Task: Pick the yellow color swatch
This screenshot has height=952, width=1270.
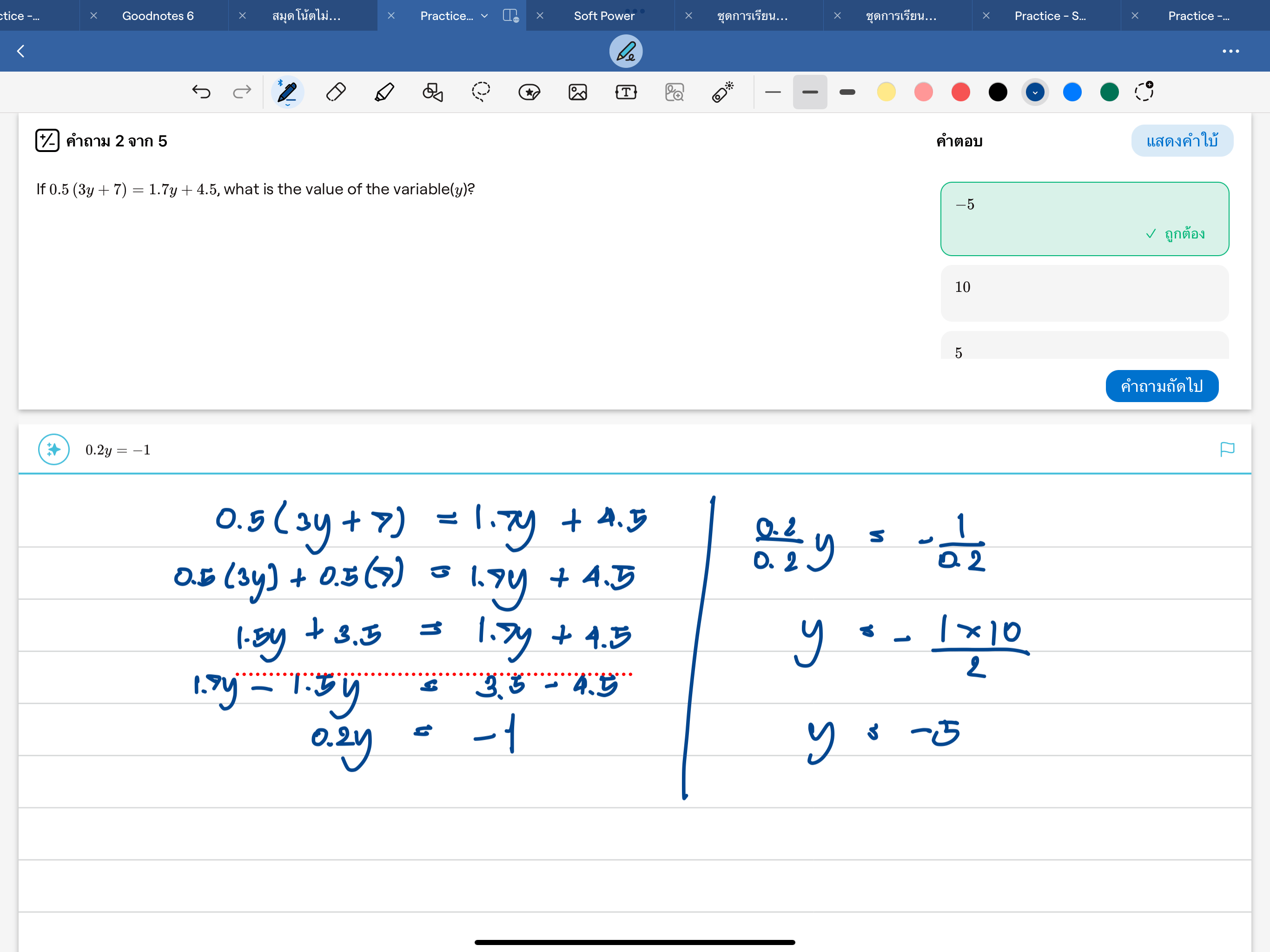Action: point(886,92)
